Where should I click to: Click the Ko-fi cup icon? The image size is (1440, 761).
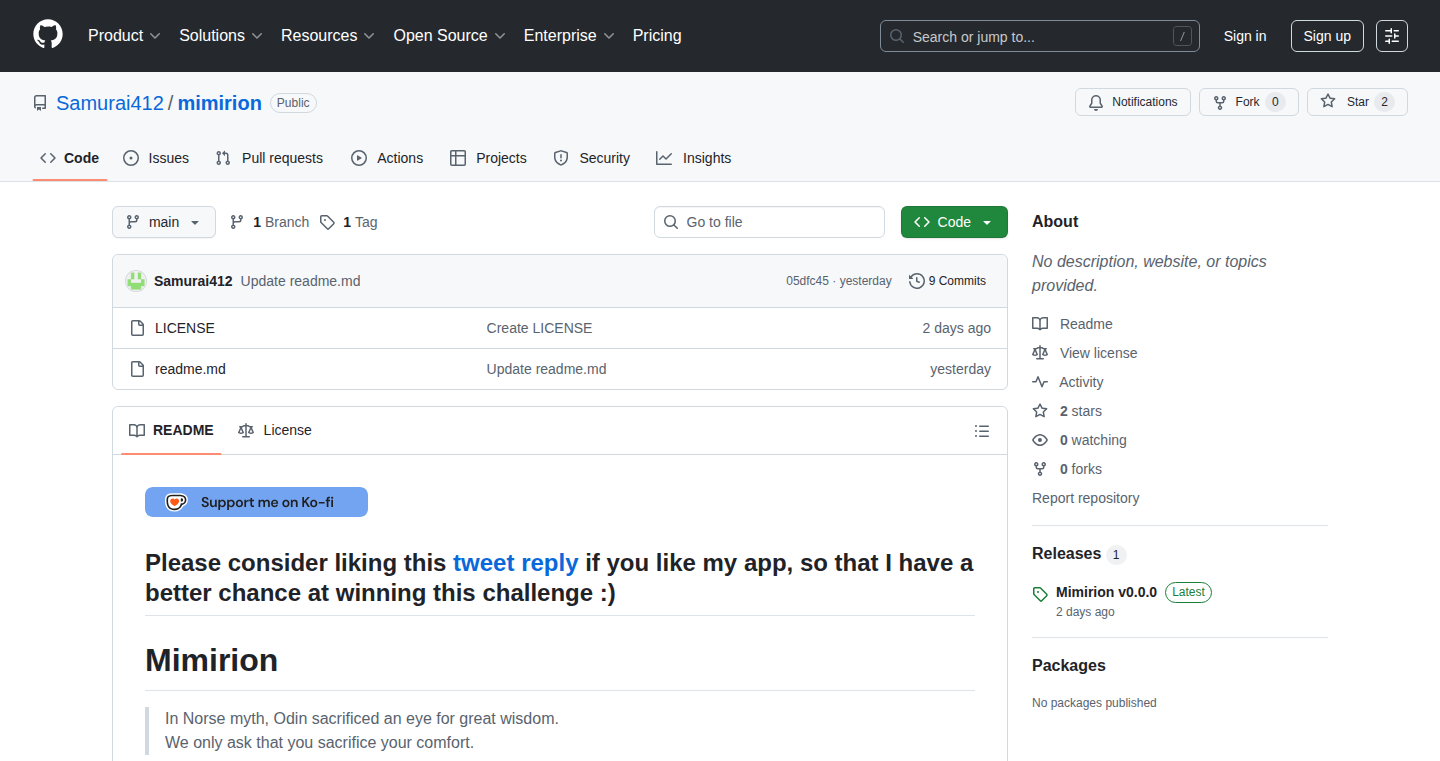pyautogui.click(x=177, y=502)
